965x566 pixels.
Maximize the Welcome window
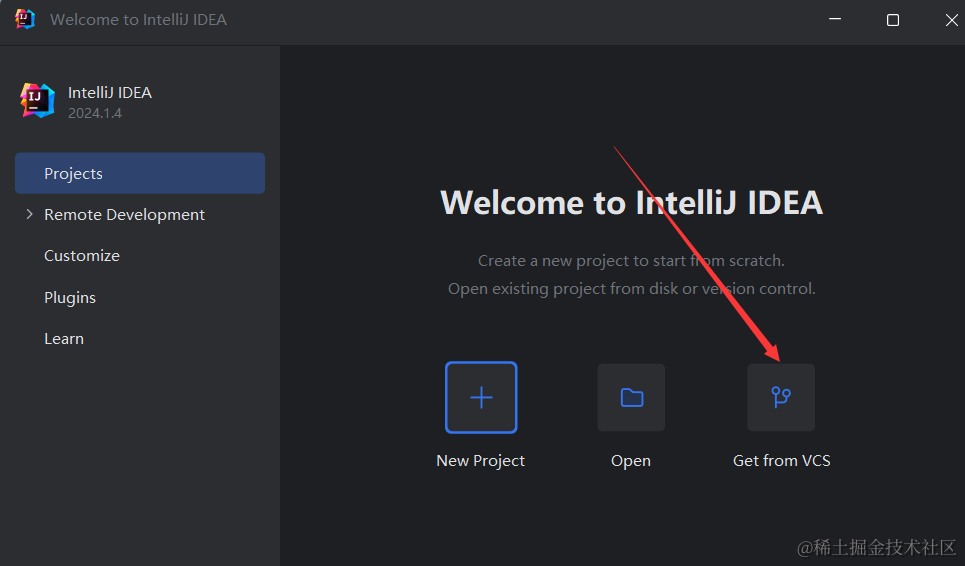[892, 20]
